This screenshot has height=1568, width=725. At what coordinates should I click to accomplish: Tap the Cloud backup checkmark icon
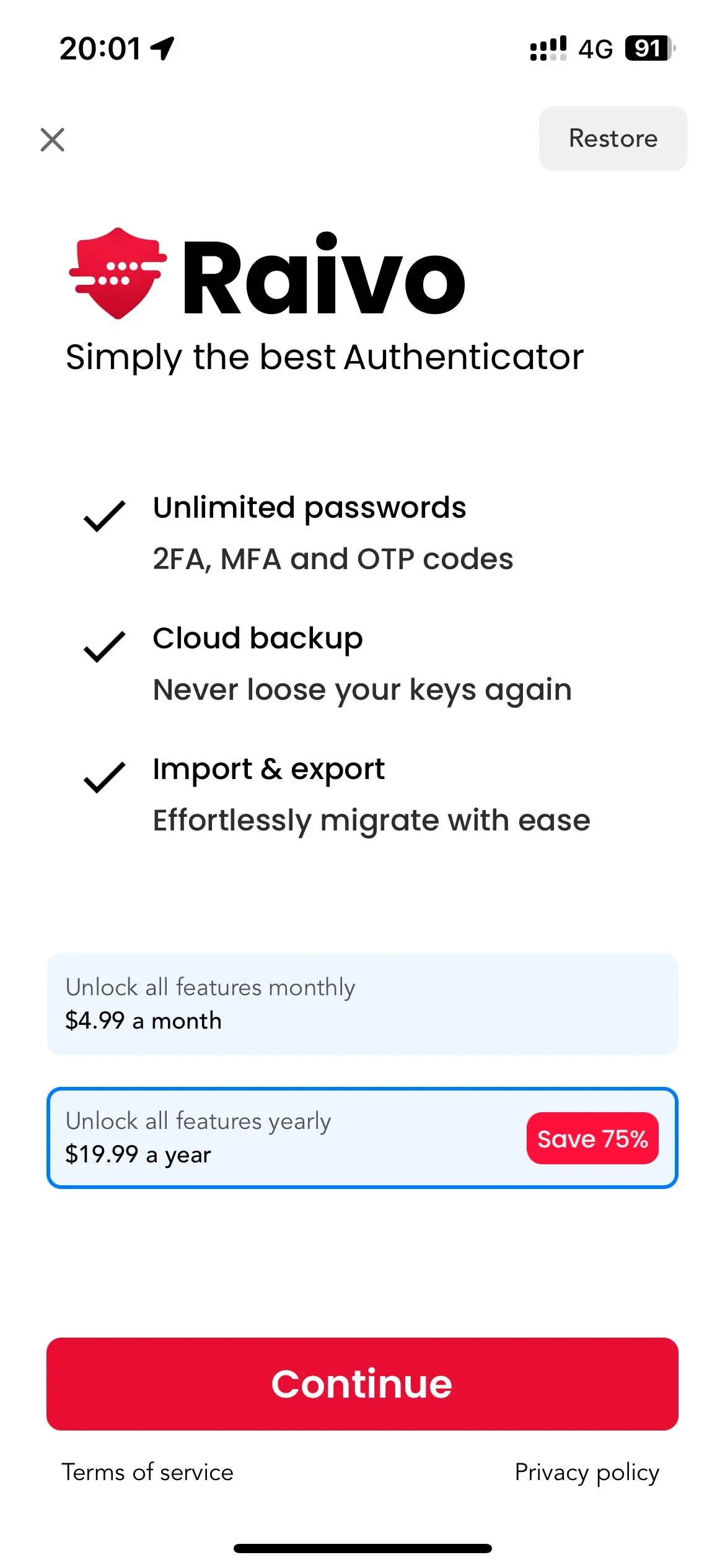(x=105, y=647)
